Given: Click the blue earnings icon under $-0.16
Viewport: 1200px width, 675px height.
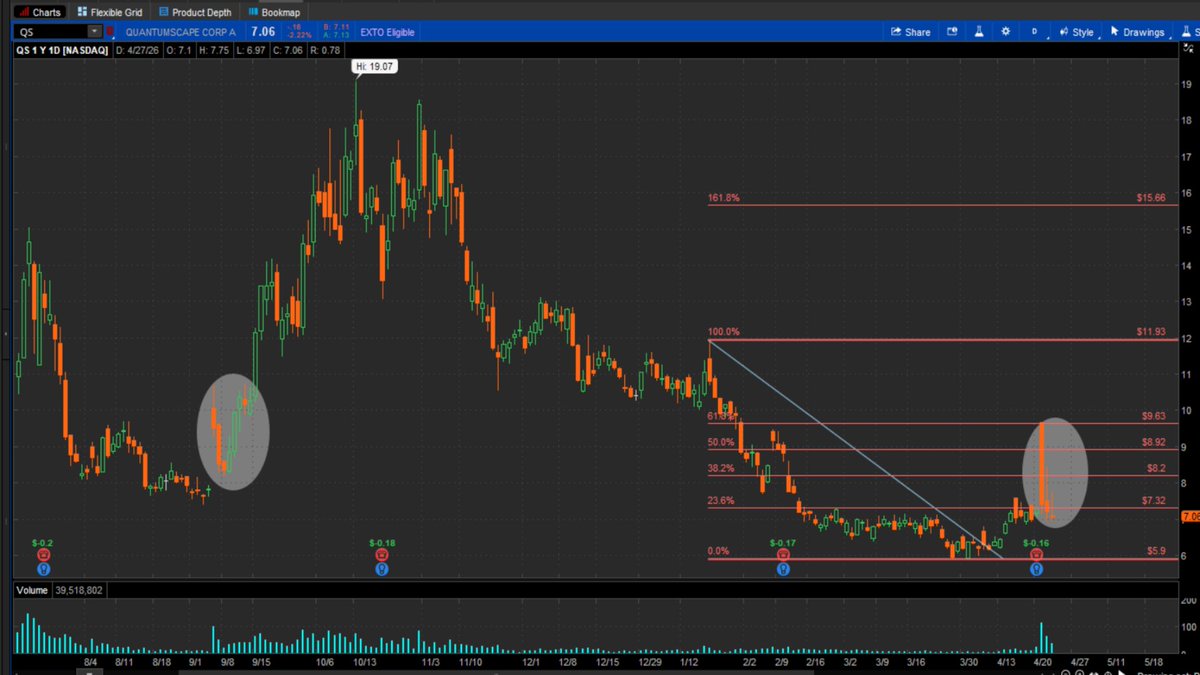Looking at the screenshot, I should (1036, 568).
